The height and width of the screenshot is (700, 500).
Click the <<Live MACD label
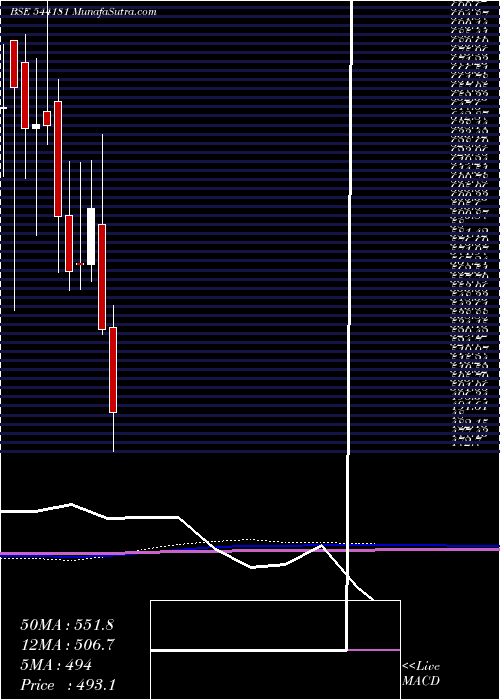click(421, 674)
